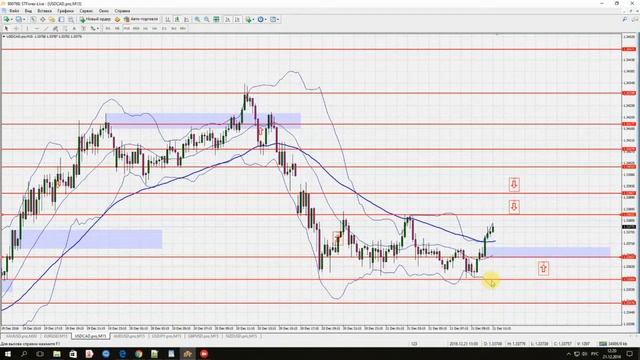Switch chart to bar chart type
This screenshot has height=360, width=640.
pyautogui.click(x=167, y=19)
